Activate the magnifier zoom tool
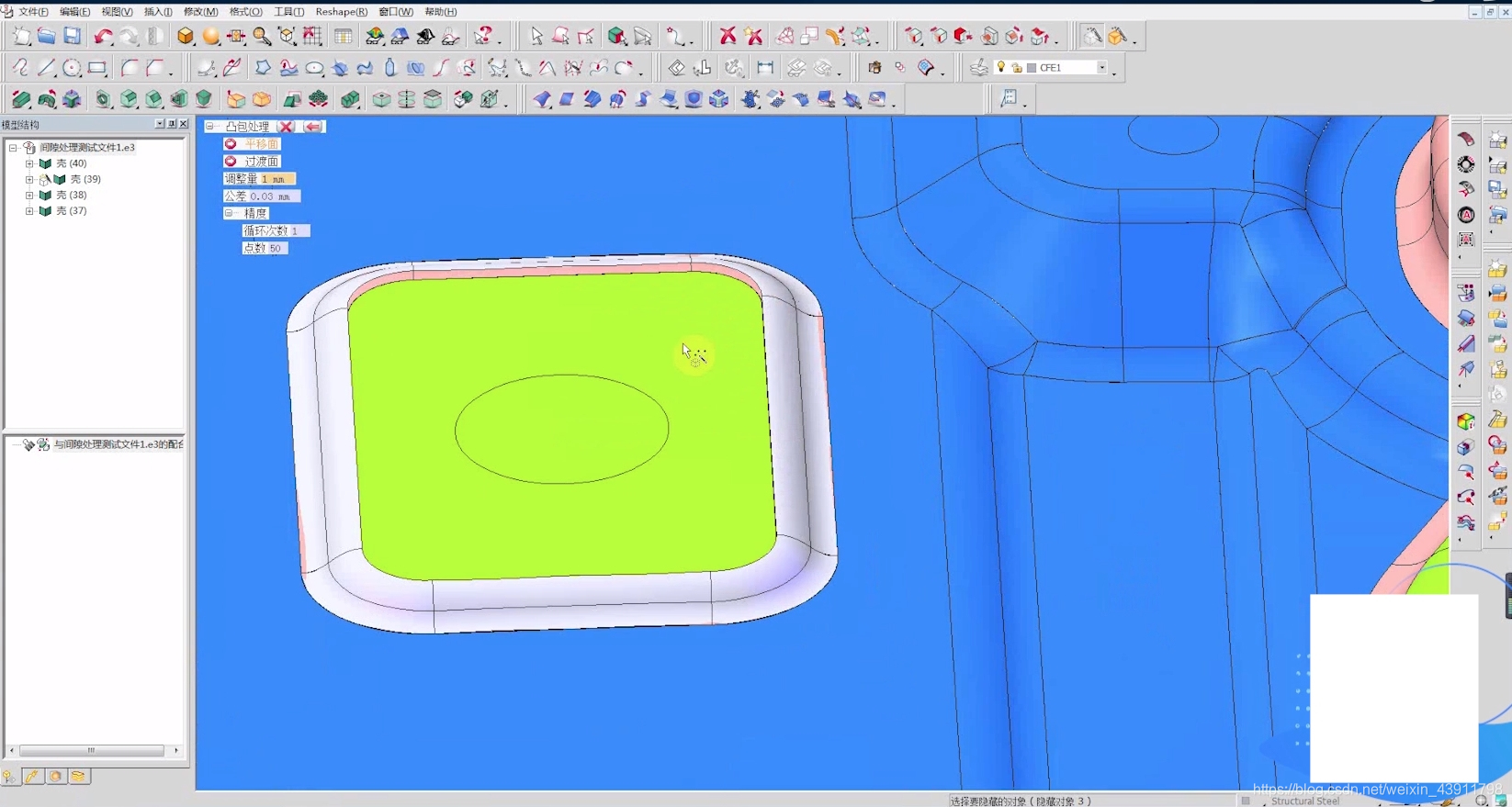This screenshot has height=807, width=1512. coord(262,37)
